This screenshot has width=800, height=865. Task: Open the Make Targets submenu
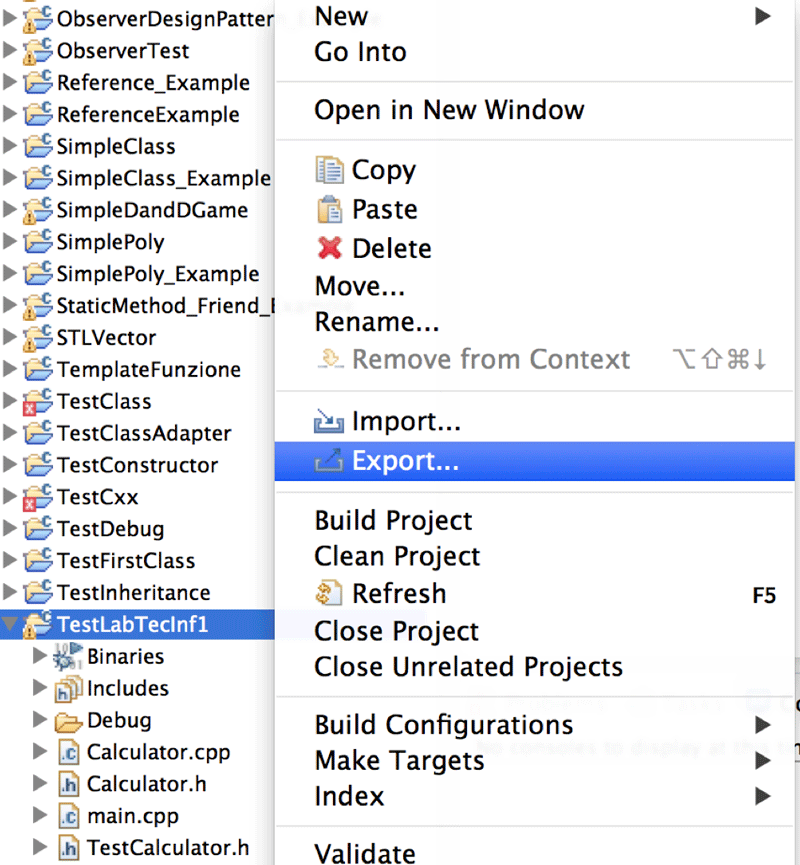point(399,761)
